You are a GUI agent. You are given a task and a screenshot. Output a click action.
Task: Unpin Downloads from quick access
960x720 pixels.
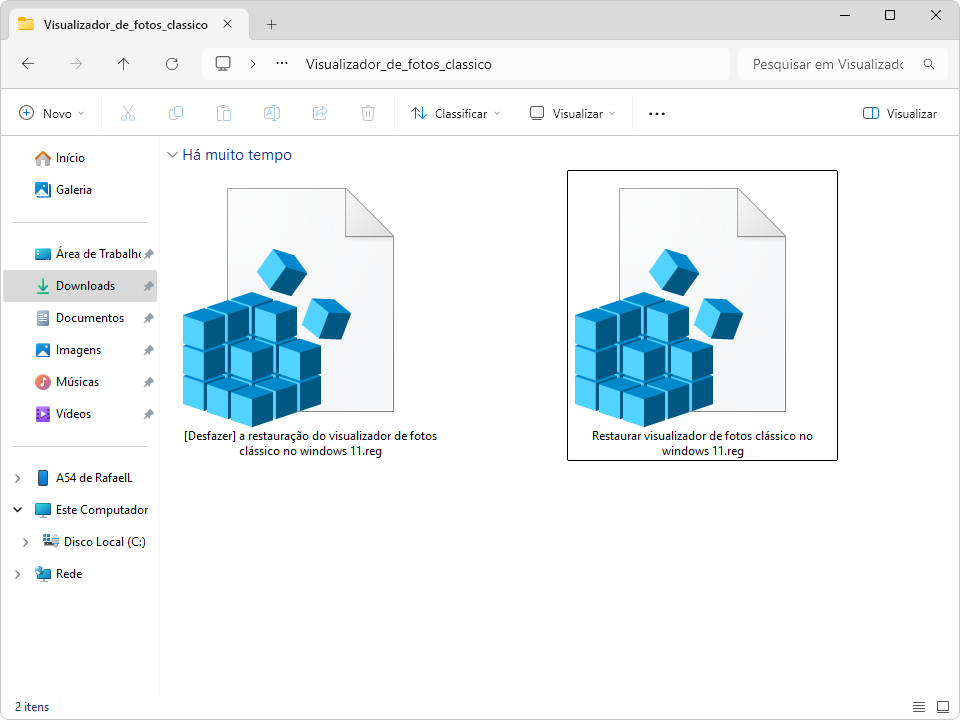click(148, 286)
